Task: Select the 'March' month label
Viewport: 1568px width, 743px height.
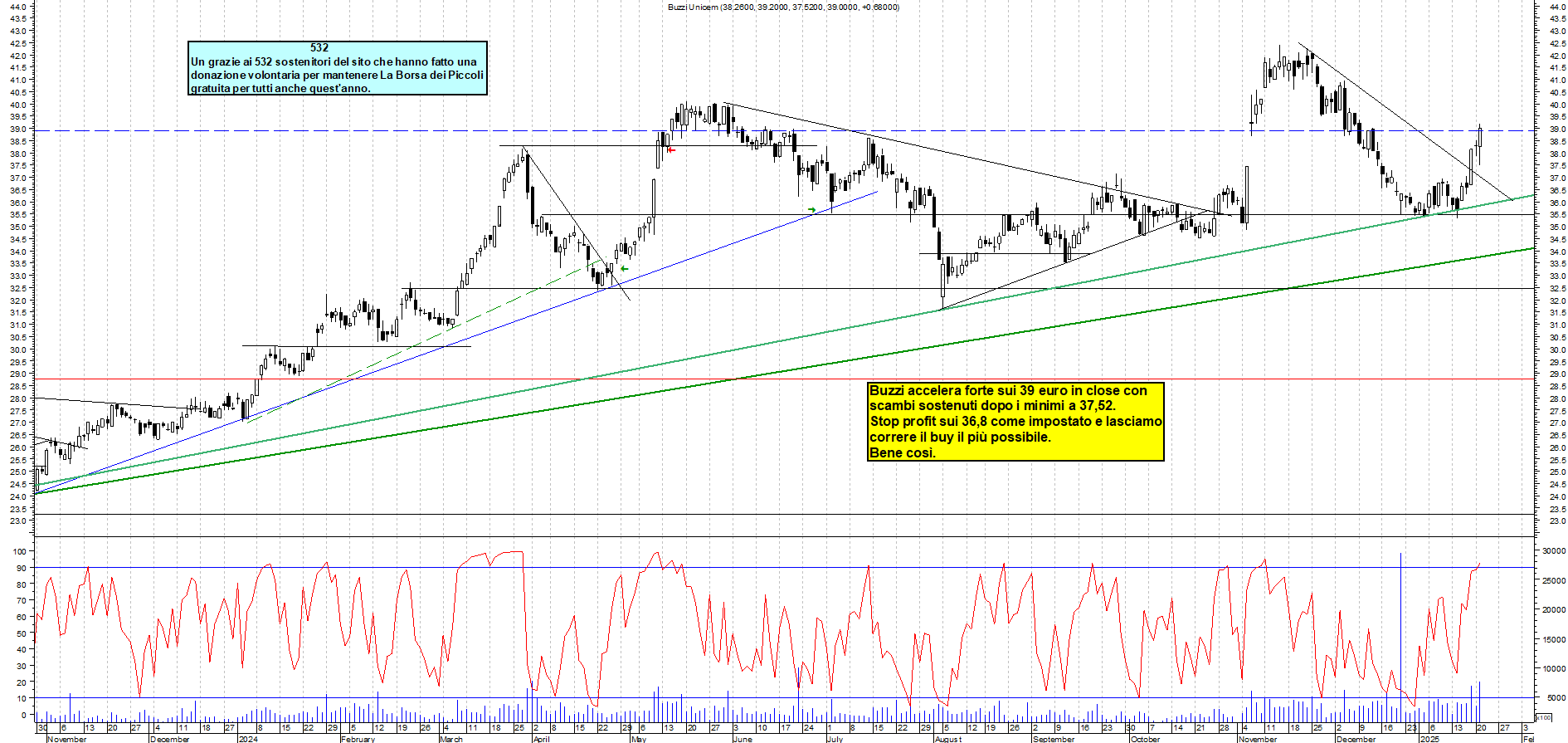Action: coord(451,739)
